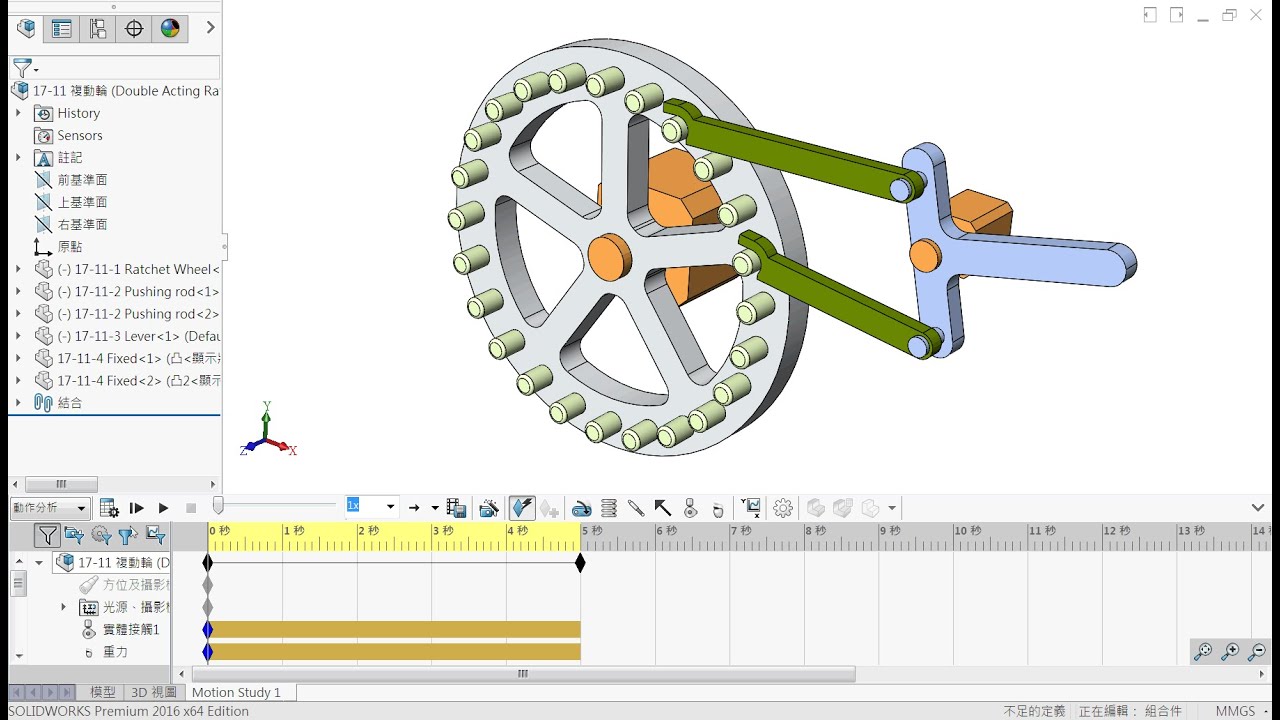Image resolution: width=1280 pixels, height=720 pixels.
Task: Open Motion Study Properties gear icon
Action: click(783, 508)
